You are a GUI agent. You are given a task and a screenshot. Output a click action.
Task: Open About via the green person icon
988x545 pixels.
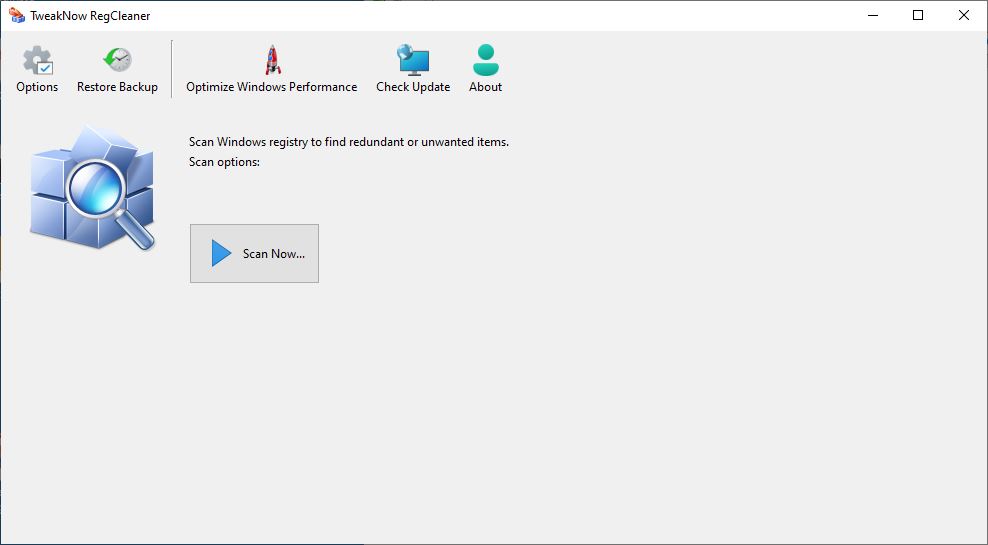pyautogui.click(x=485, y=60)
